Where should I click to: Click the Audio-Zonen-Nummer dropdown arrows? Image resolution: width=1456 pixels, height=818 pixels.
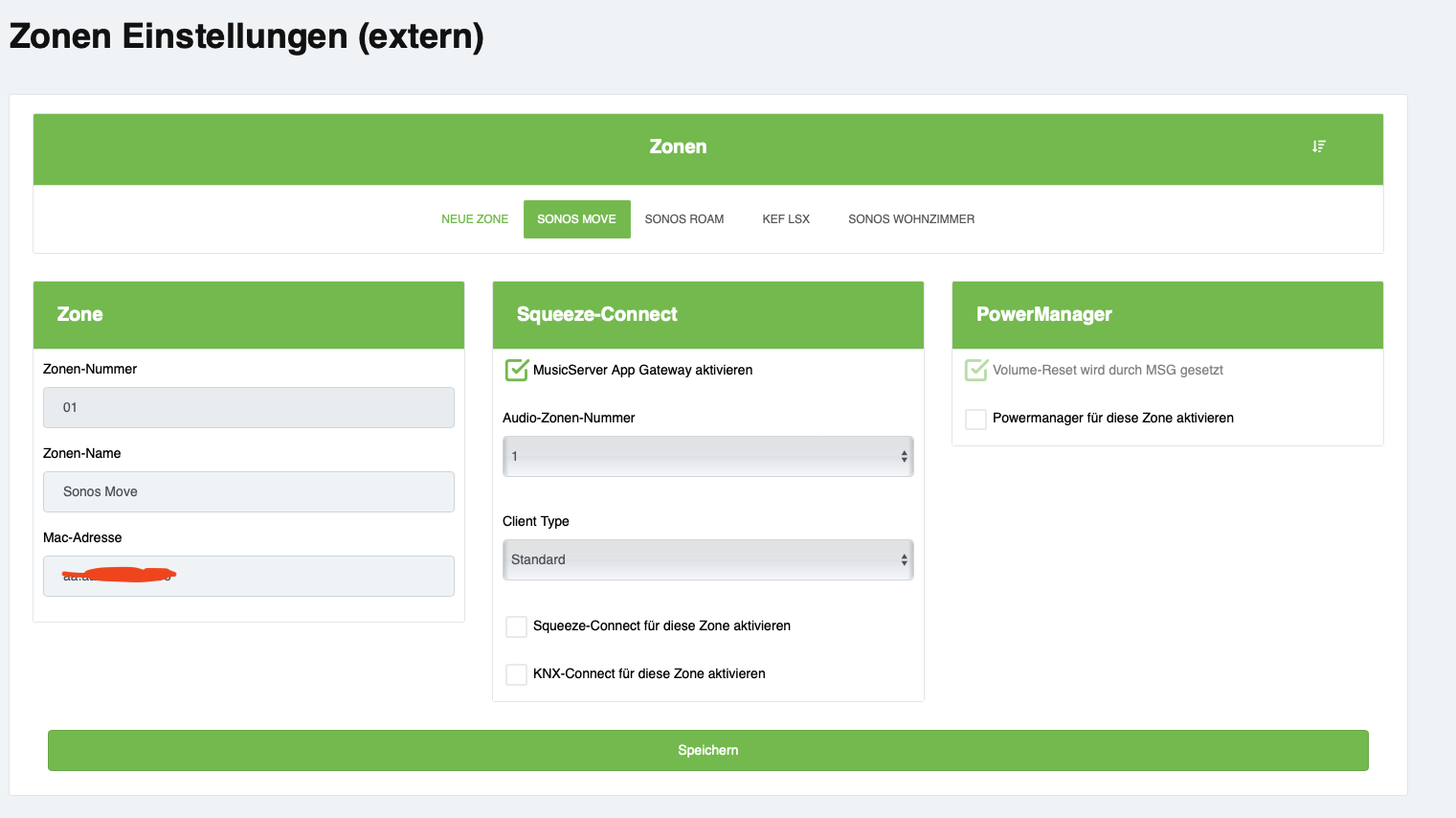904,457
